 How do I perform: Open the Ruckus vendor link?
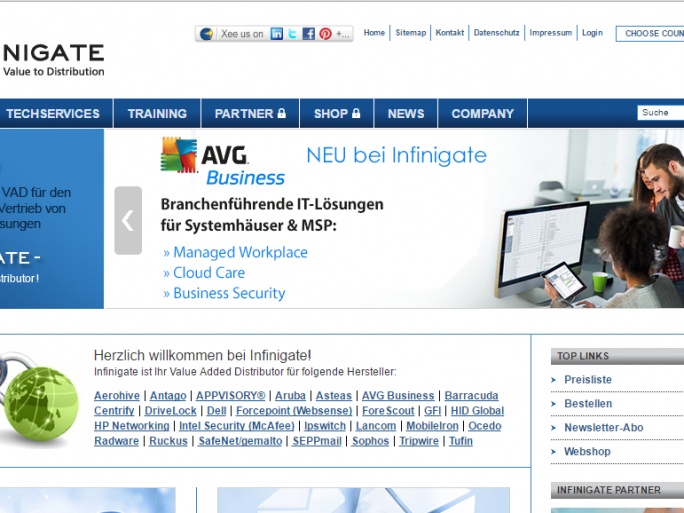tap(168, 441)
